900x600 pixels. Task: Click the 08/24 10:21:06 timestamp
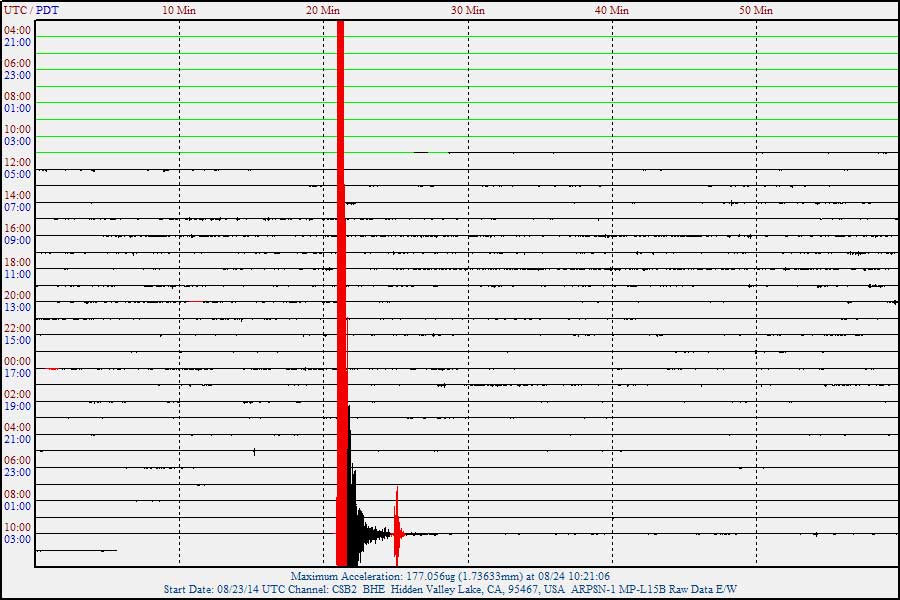pyautogui.click(x=574, y=576)
